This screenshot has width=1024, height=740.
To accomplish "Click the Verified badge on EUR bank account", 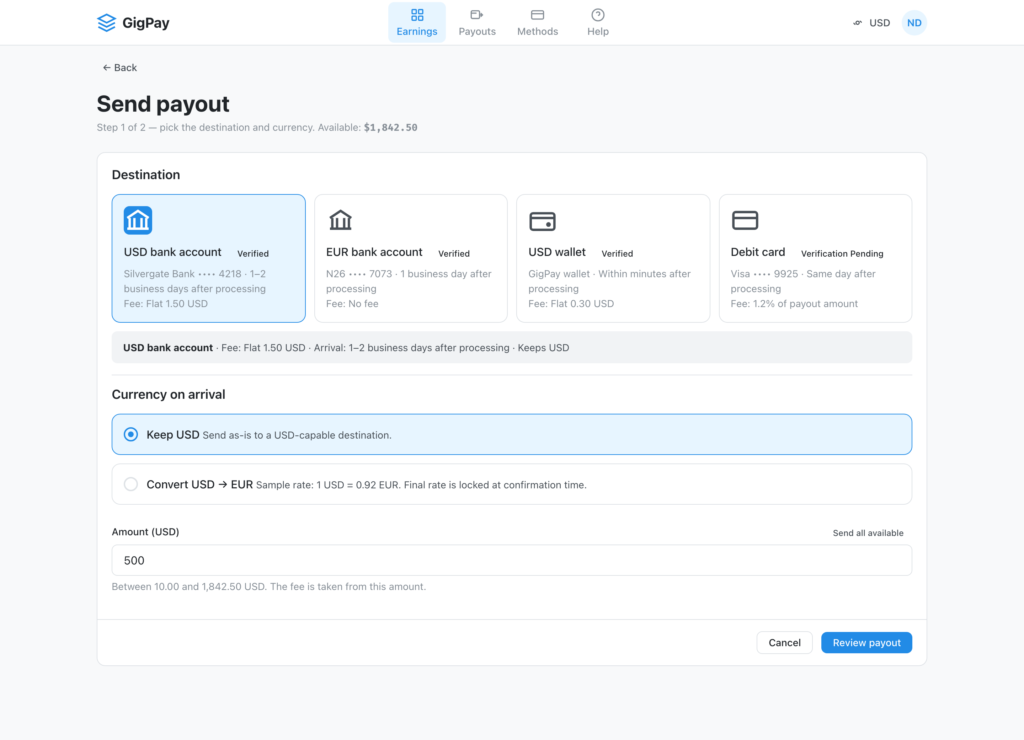I will click(x=453, y=253).
